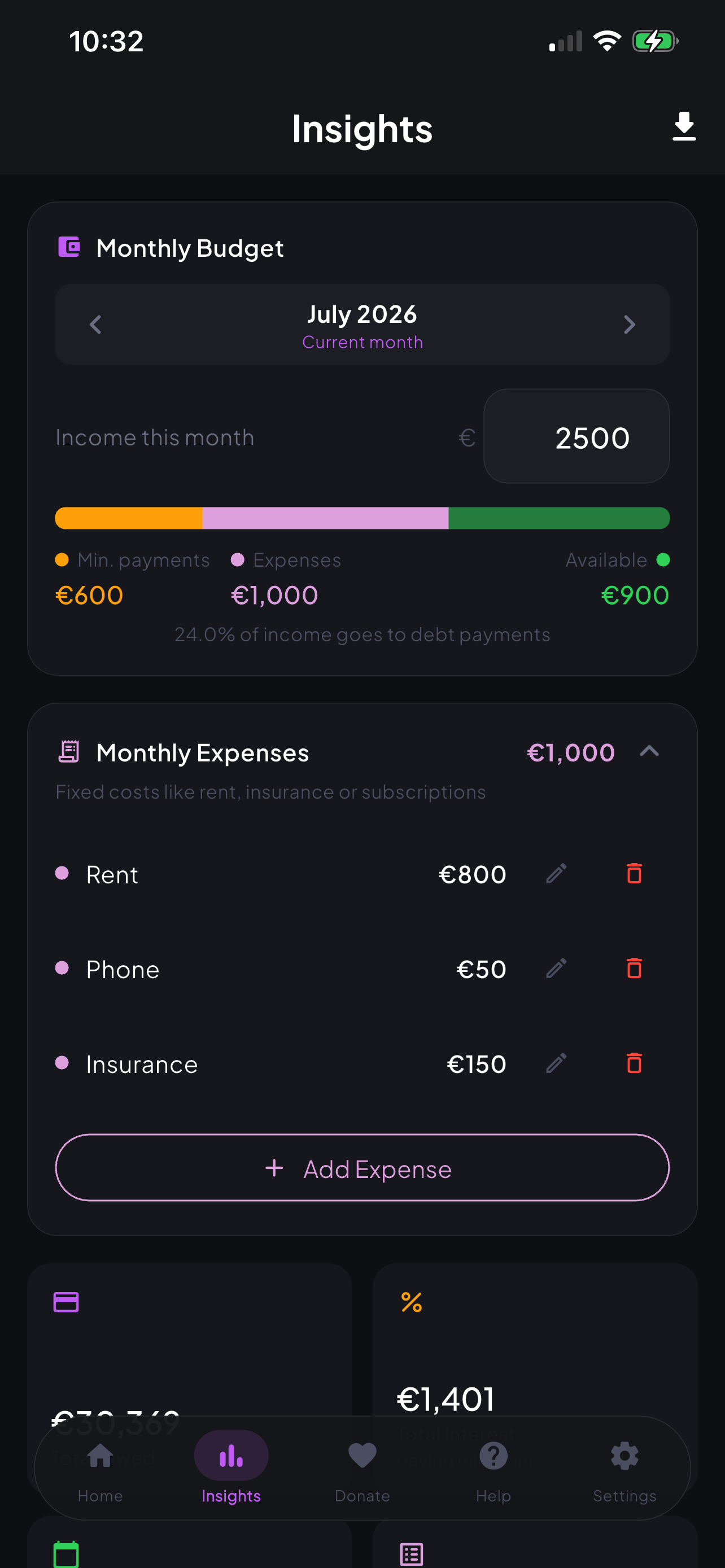Image resolution: width=725 pixels, height=1568 pixels.
Task: Edit the Phone expense amount
Action: pyautogui.click(x=556, y=969)
